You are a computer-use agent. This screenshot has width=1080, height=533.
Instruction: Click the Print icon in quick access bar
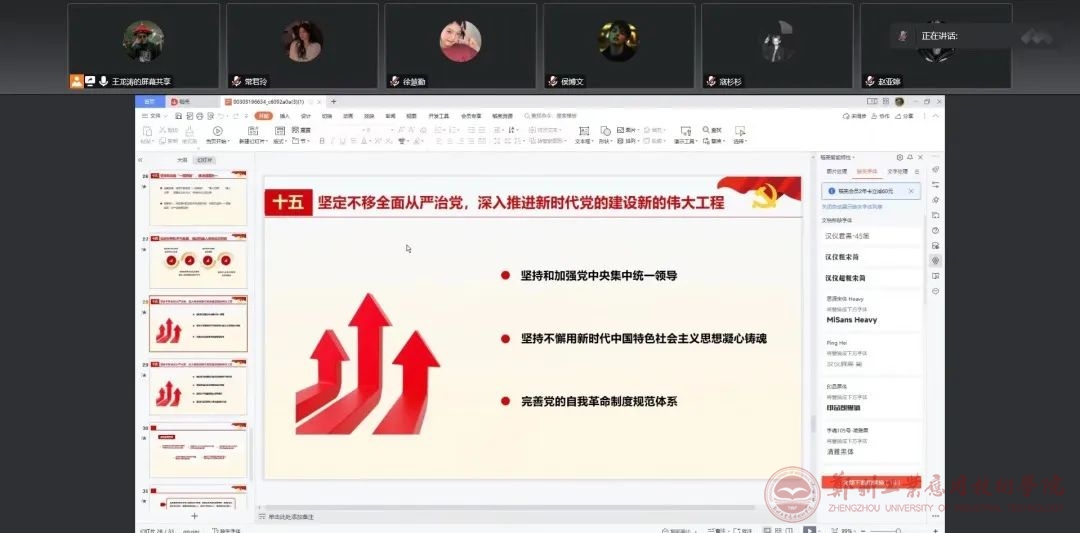pos(198,116)
